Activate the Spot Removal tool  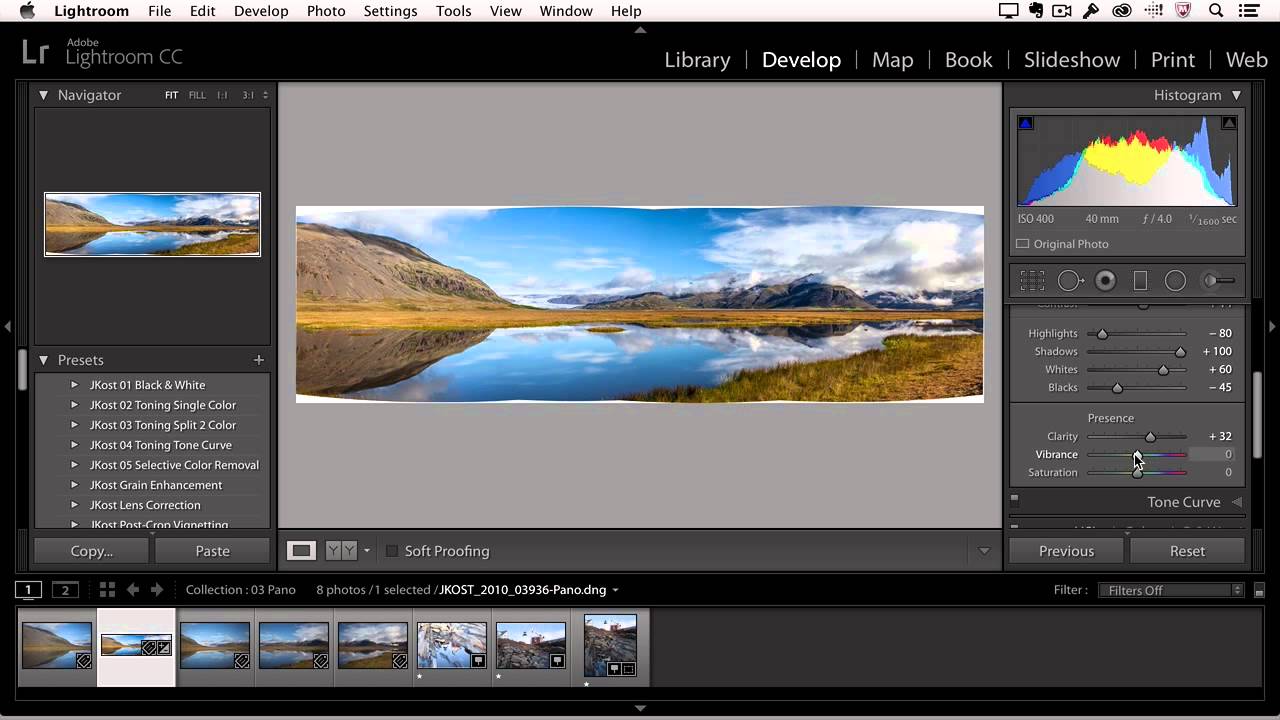point(1069,281)
